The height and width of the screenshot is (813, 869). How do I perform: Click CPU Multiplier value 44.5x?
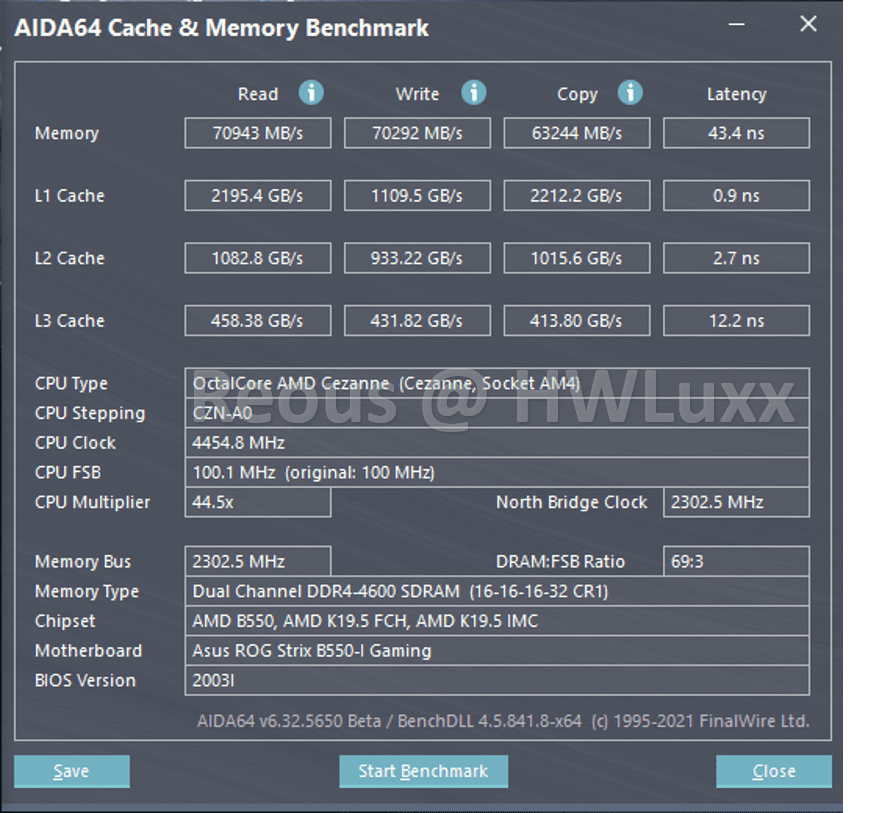258,502
